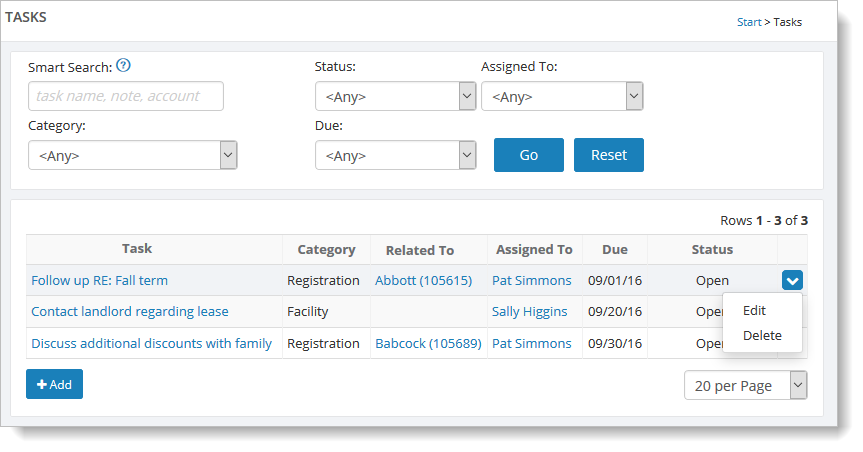The image size is (863, 452).
Task: Go to Start in the breadcrumb
Action: [749, 22]
